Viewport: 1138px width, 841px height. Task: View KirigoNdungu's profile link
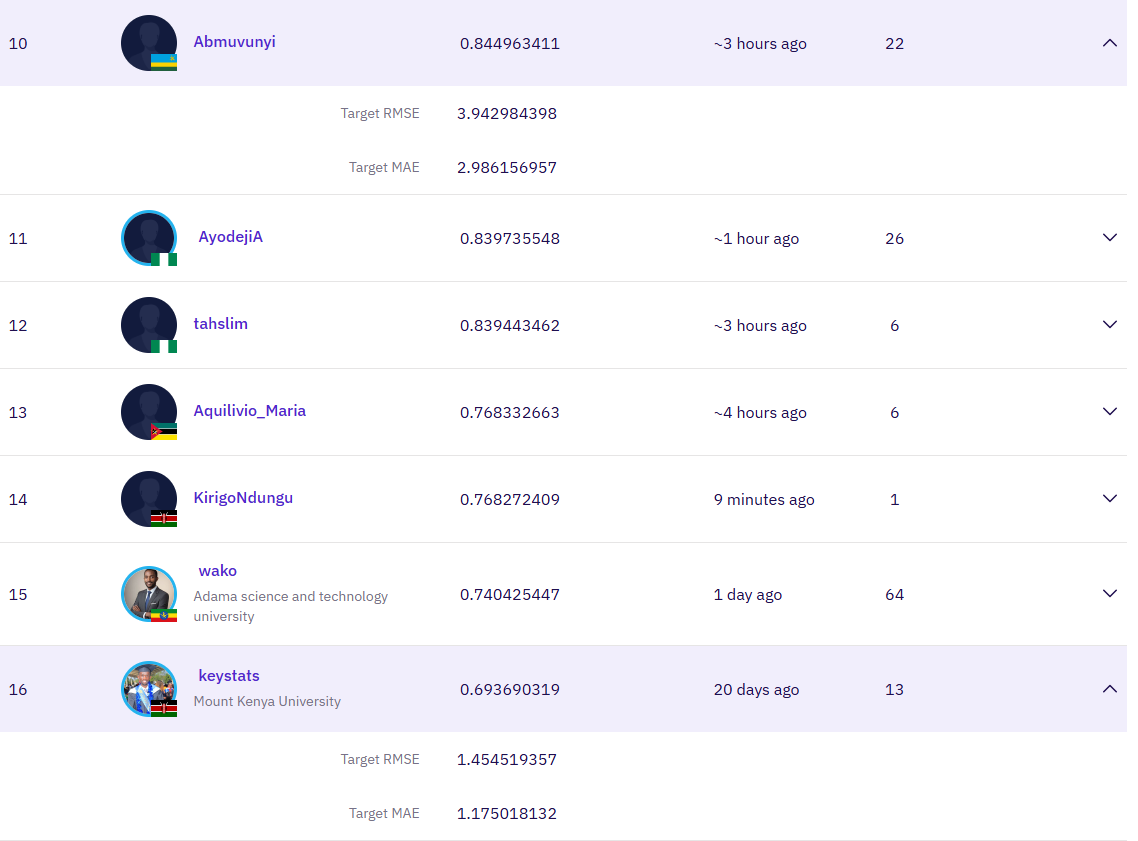(243, 498)
